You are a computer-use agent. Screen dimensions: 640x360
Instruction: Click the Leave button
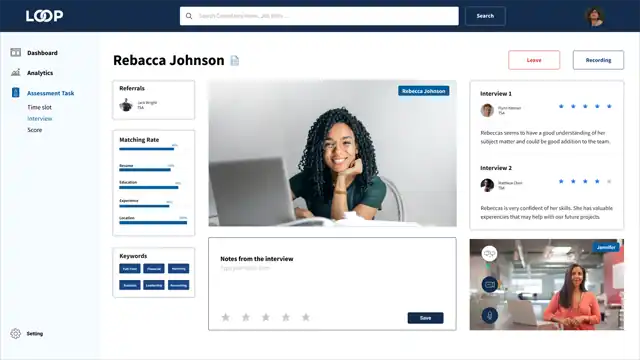pyautogui.click(x=534, y=60)
